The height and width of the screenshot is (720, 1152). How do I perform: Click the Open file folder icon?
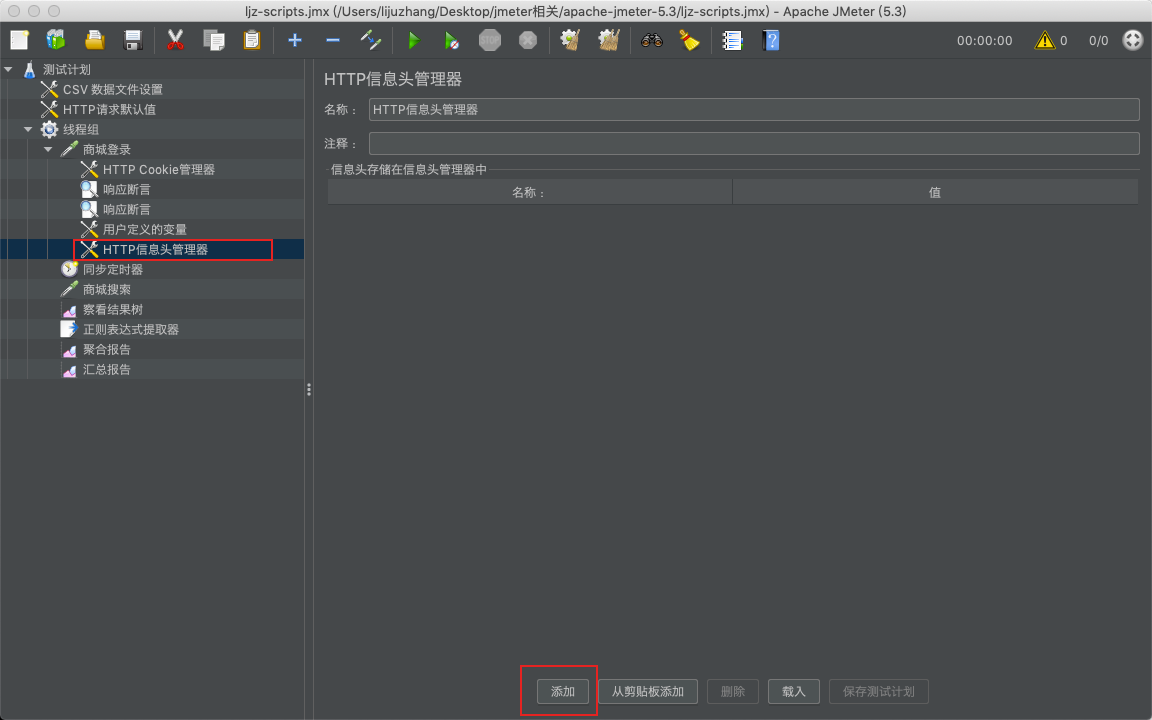(94, 40)
